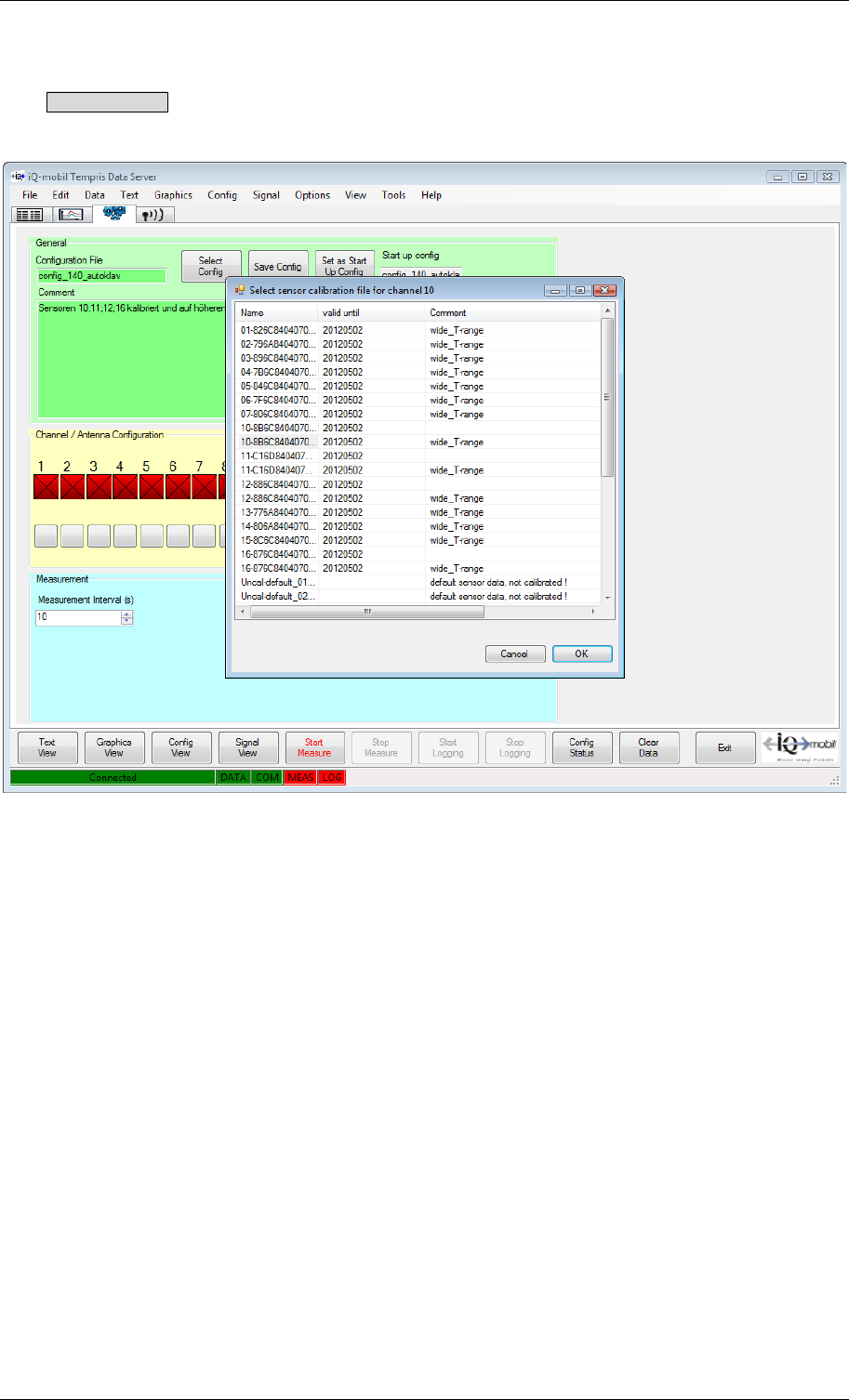Screen dimensions: 849x1400
Task: Click the iQ-mobil logo at bottom right
Action: pos(800,746)
